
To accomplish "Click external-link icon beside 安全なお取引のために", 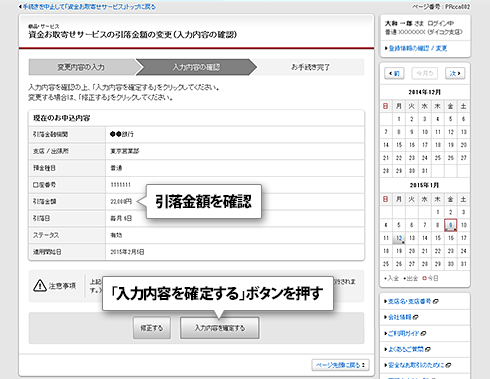I will (449, 366).
